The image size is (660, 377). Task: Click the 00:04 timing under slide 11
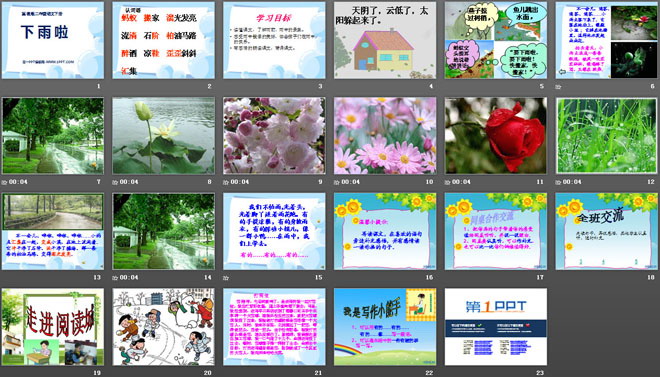pyautogui.click(x=462, y=182)
